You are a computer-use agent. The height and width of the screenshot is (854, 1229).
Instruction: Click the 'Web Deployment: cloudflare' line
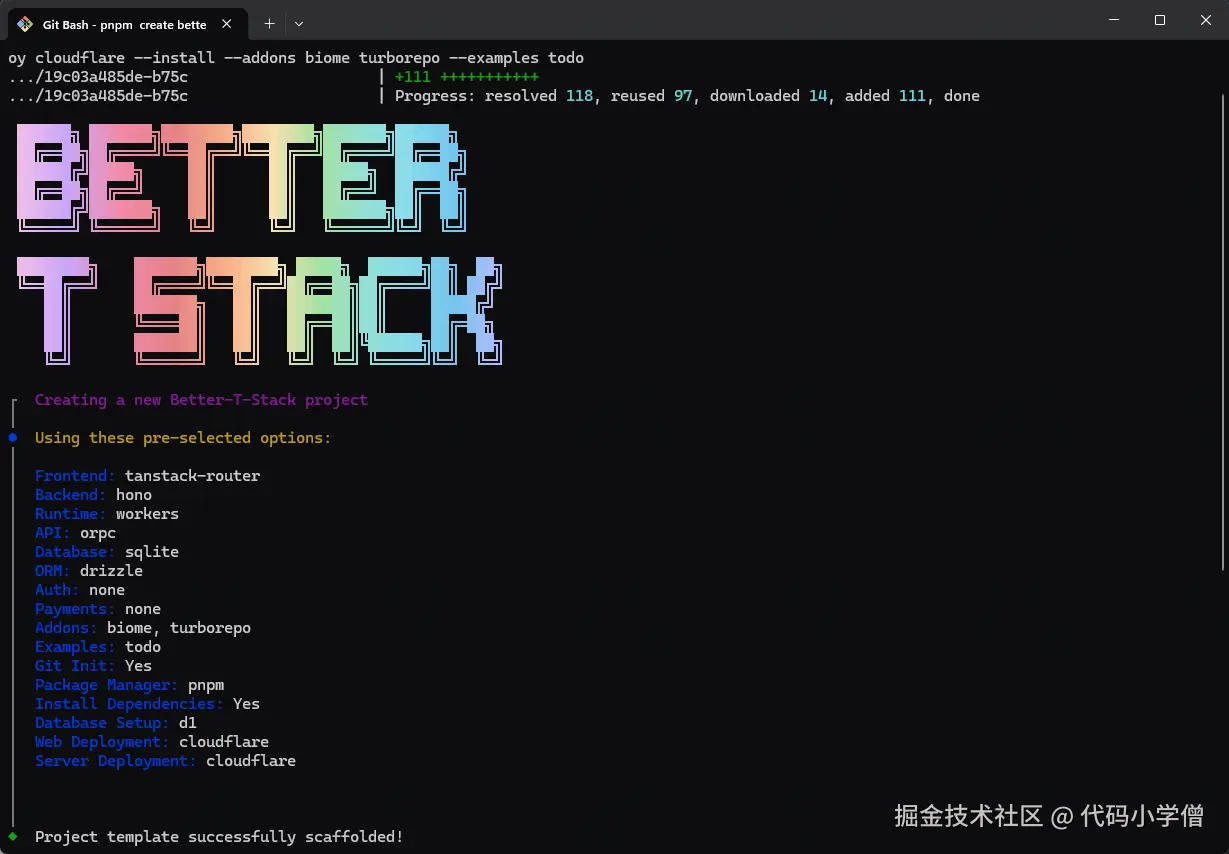152,742
